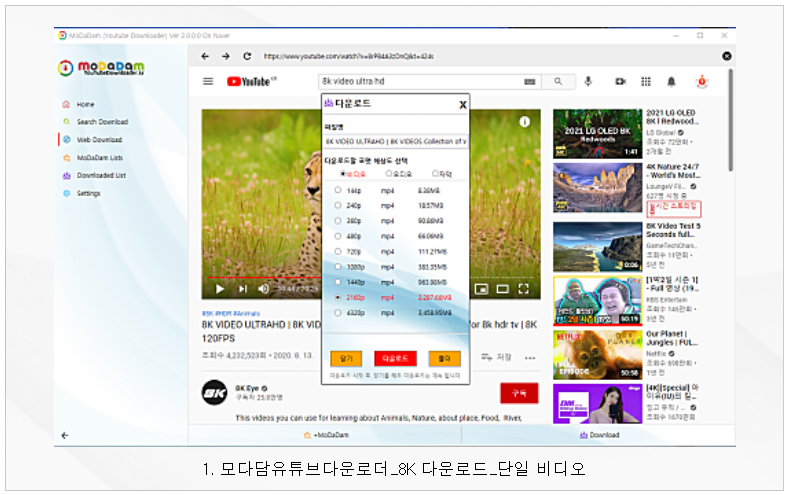
Task: Open the YouTube apps grid icon
Action: click(x=646, y=81)
